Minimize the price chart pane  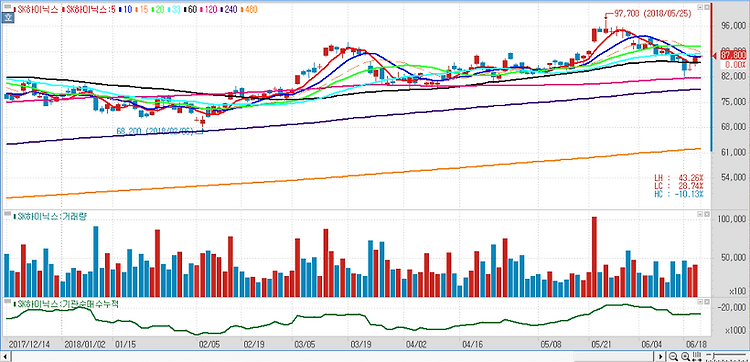(700, 7)
